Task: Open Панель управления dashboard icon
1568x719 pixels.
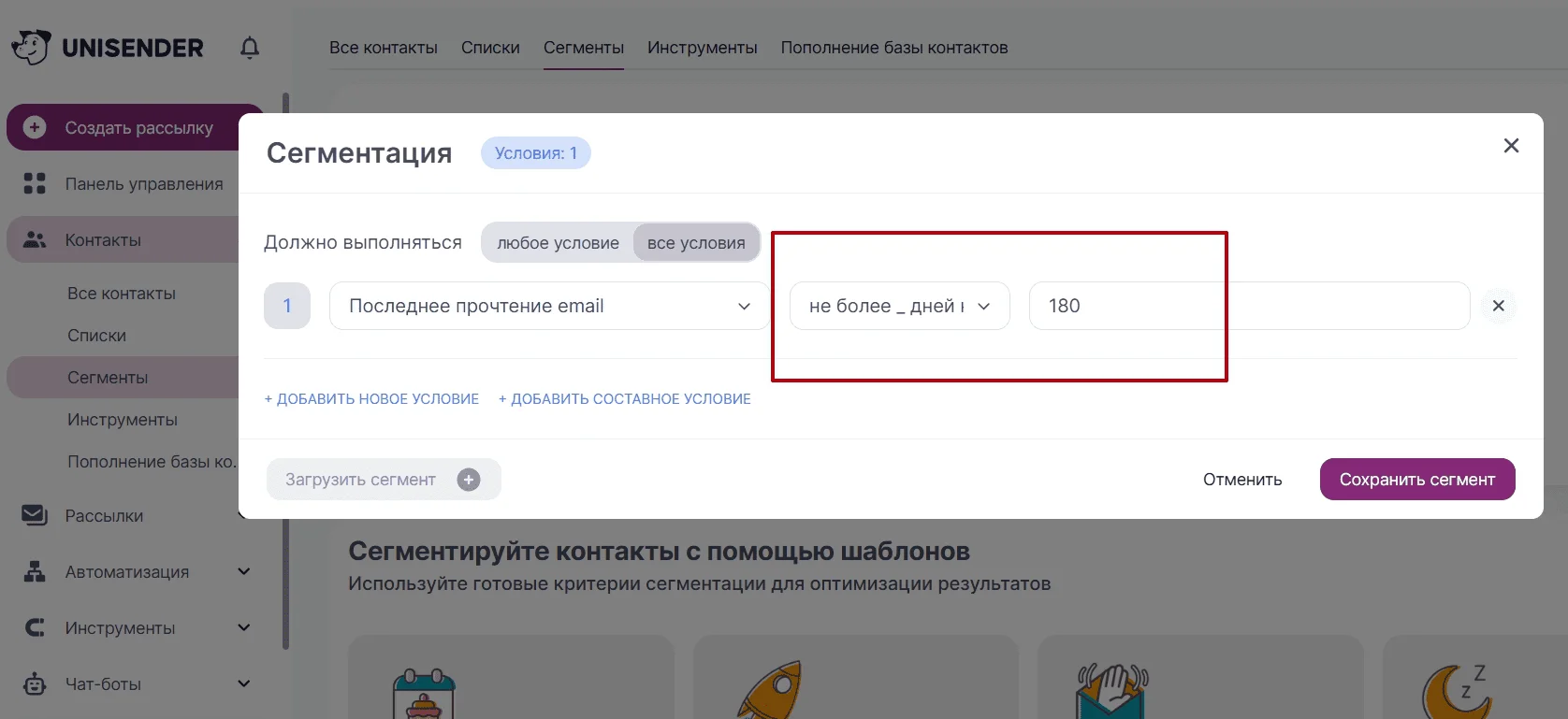Action: 35,183
